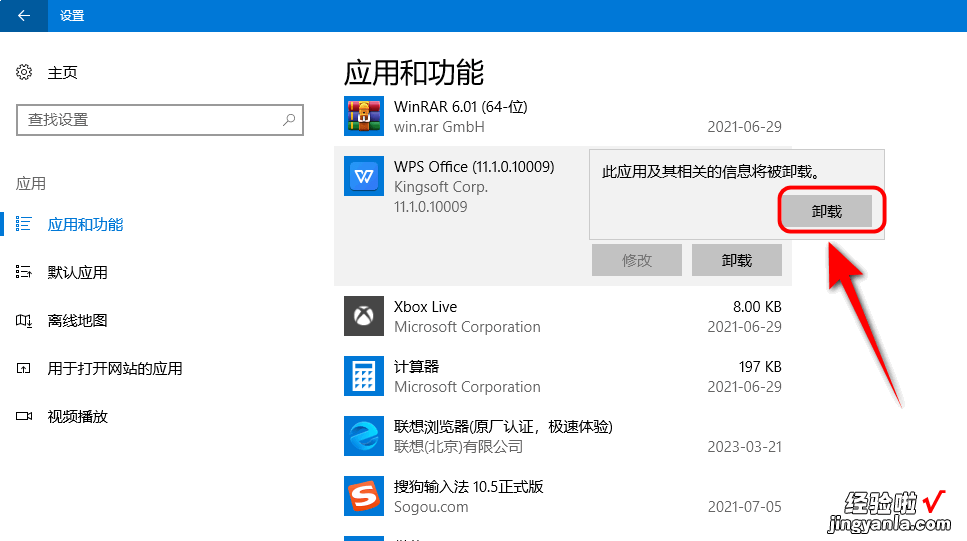Click the 197 KB size value
The image size is (967, 541).
(x=760, y=367)
